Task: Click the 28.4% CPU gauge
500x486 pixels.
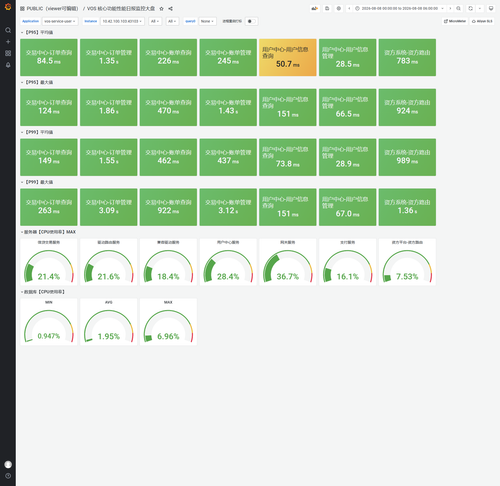Action: pos(228,262)
